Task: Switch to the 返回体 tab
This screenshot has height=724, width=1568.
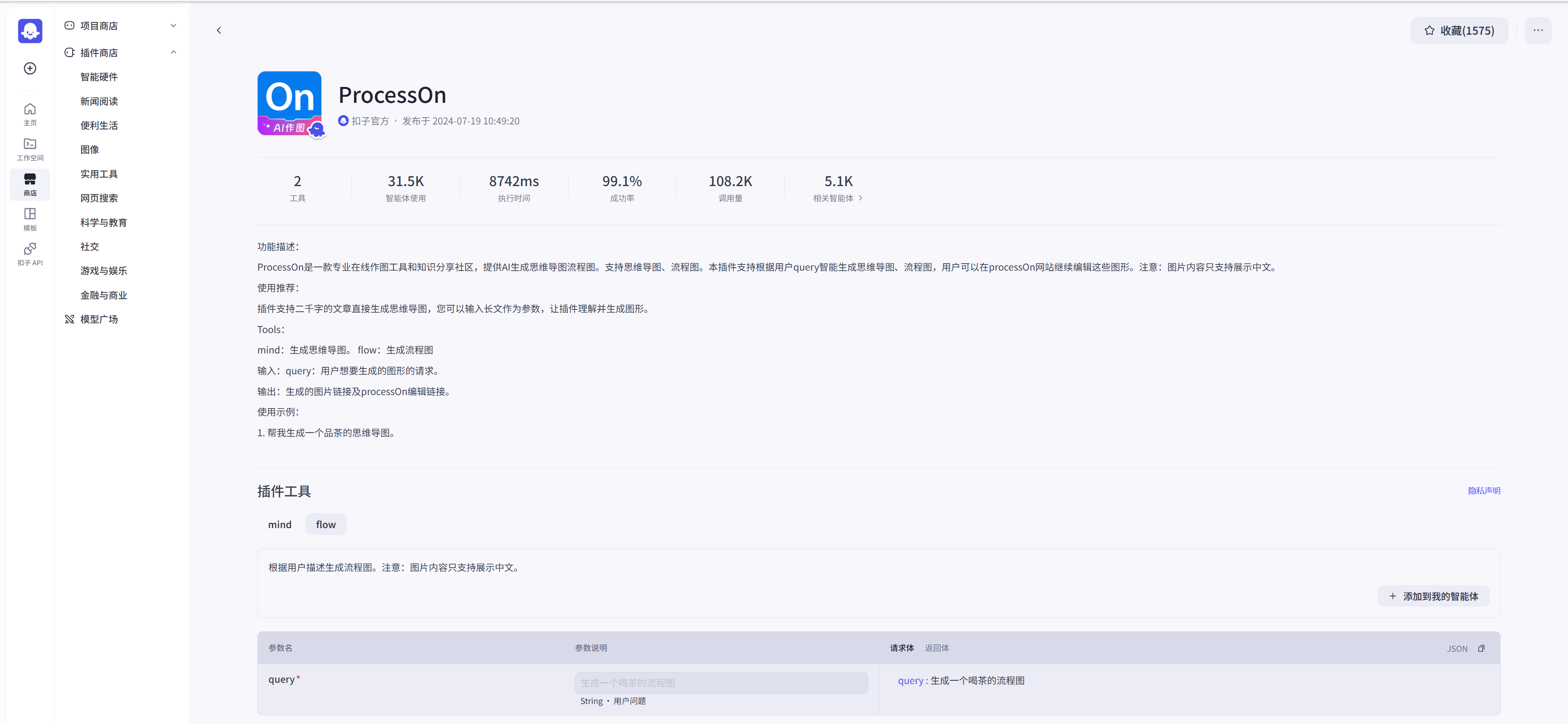Action: coord(936,648)
